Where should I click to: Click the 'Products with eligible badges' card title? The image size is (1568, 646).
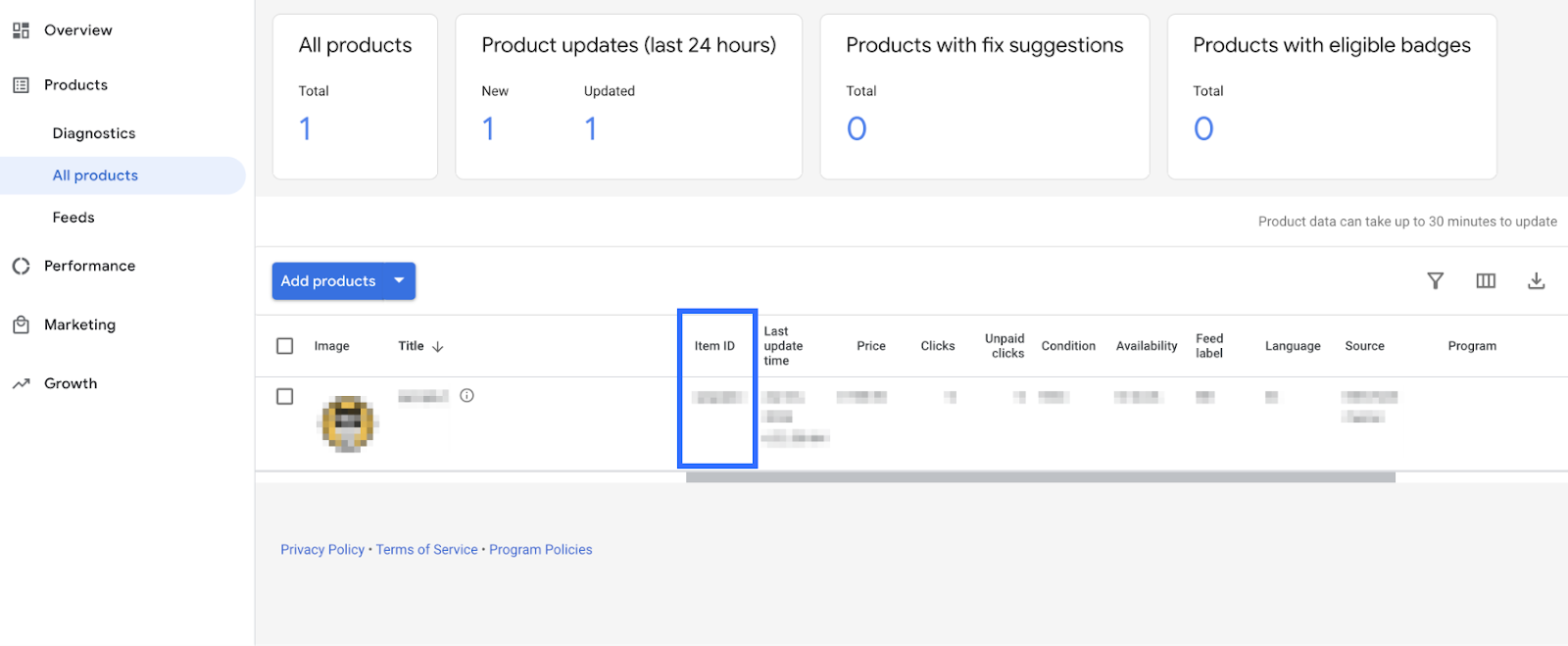click(x=1332, y=45)
